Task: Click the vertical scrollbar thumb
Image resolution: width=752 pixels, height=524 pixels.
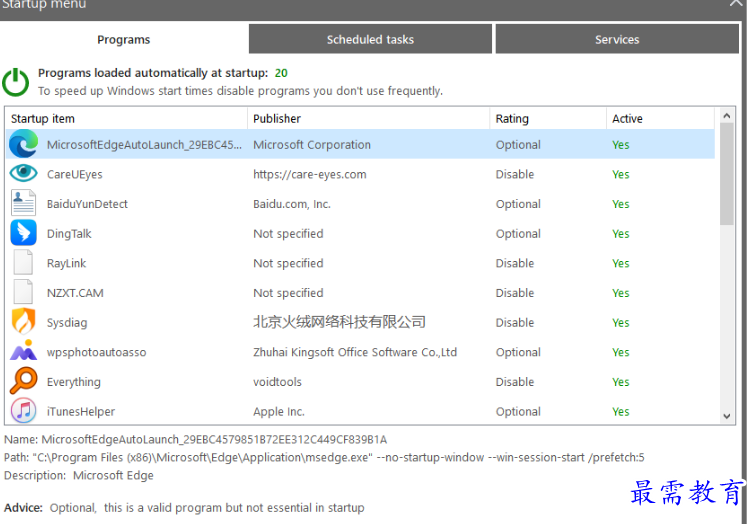Action: [x=727, y=174]
